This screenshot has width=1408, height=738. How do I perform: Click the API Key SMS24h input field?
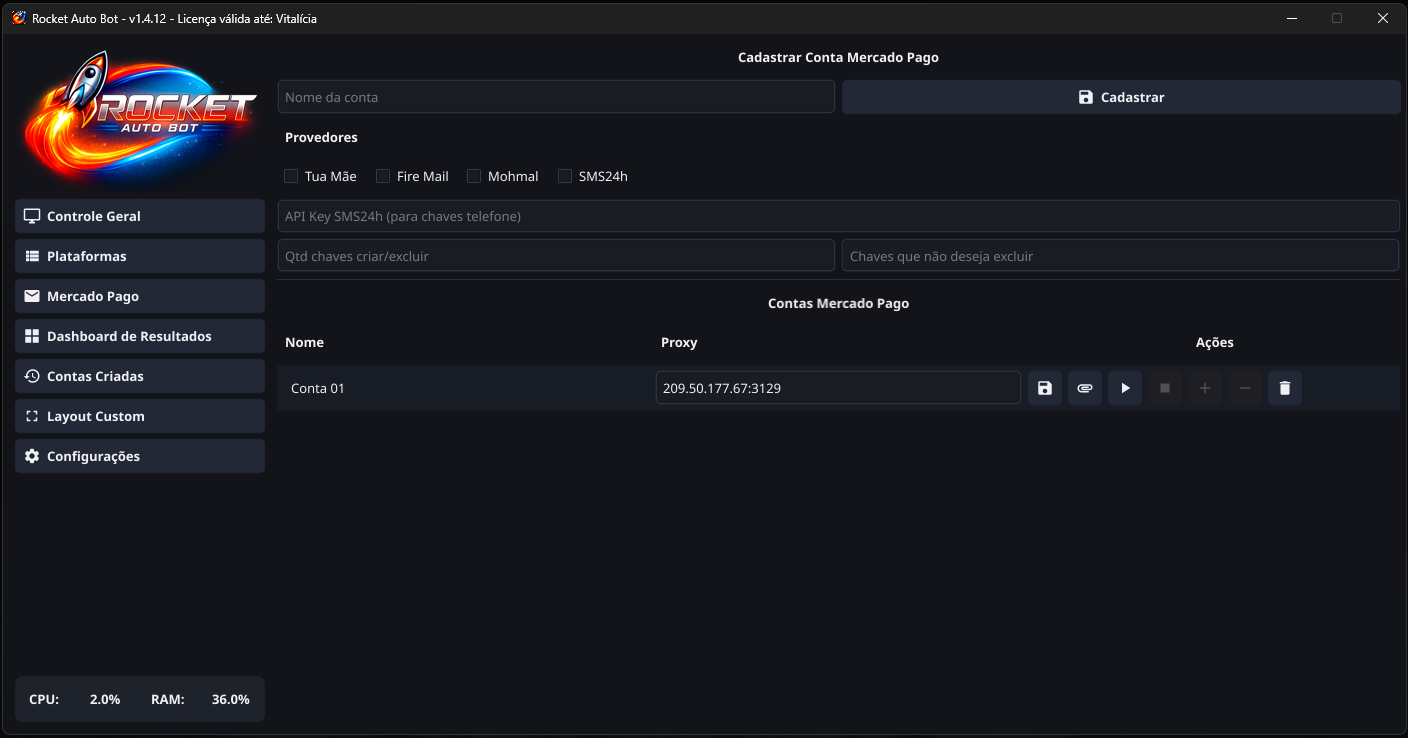(x=838, y=216)
